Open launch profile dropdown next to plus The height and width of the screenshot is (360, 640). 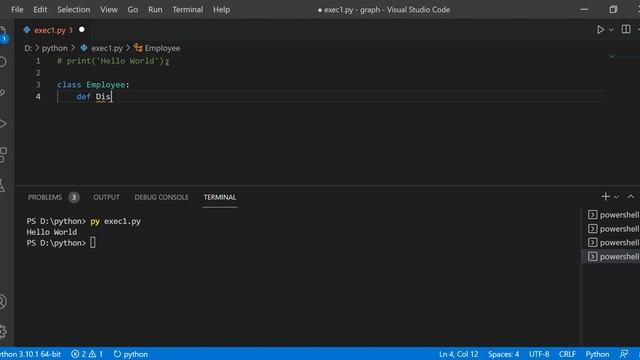click(616, 197)
